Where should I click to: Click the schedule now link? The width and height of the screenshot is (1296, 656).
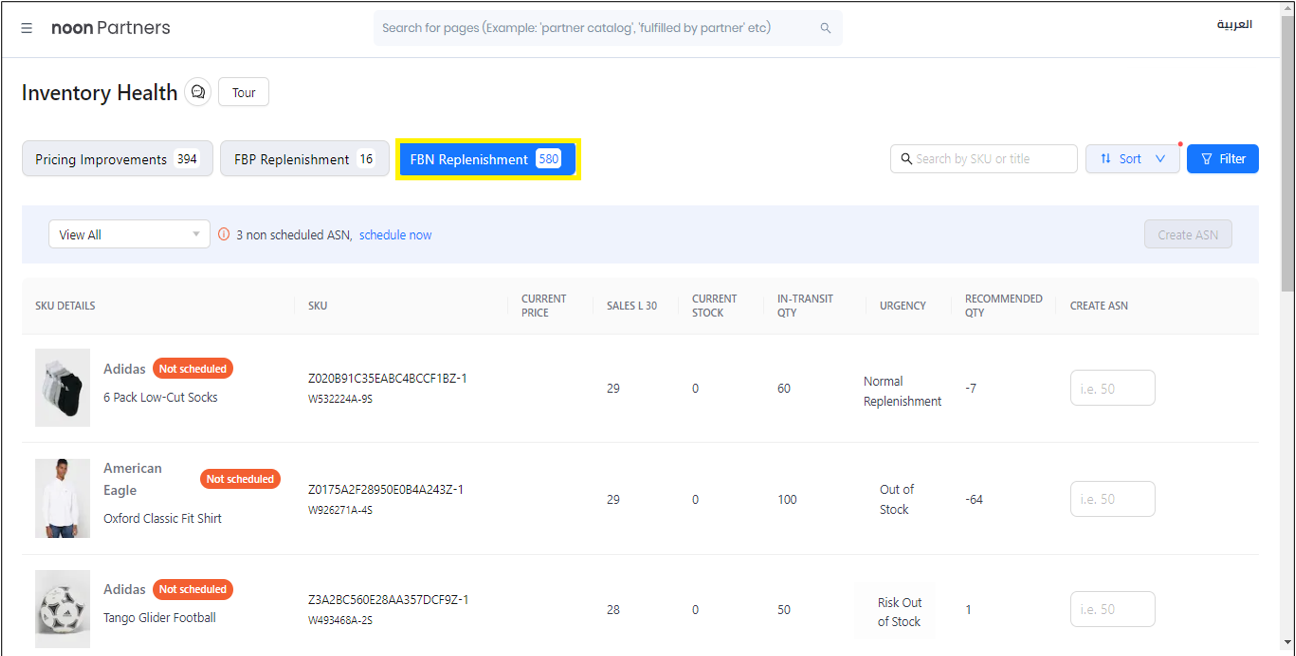(395, 235)
